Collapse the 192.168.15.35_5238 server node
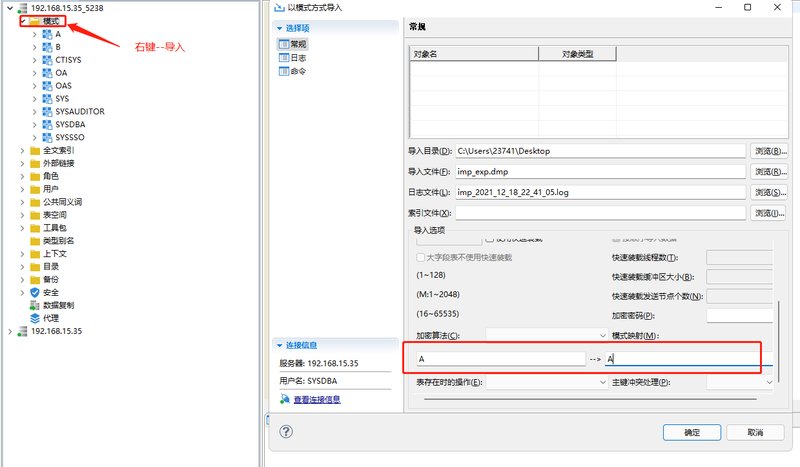 (x=10, y=8)
